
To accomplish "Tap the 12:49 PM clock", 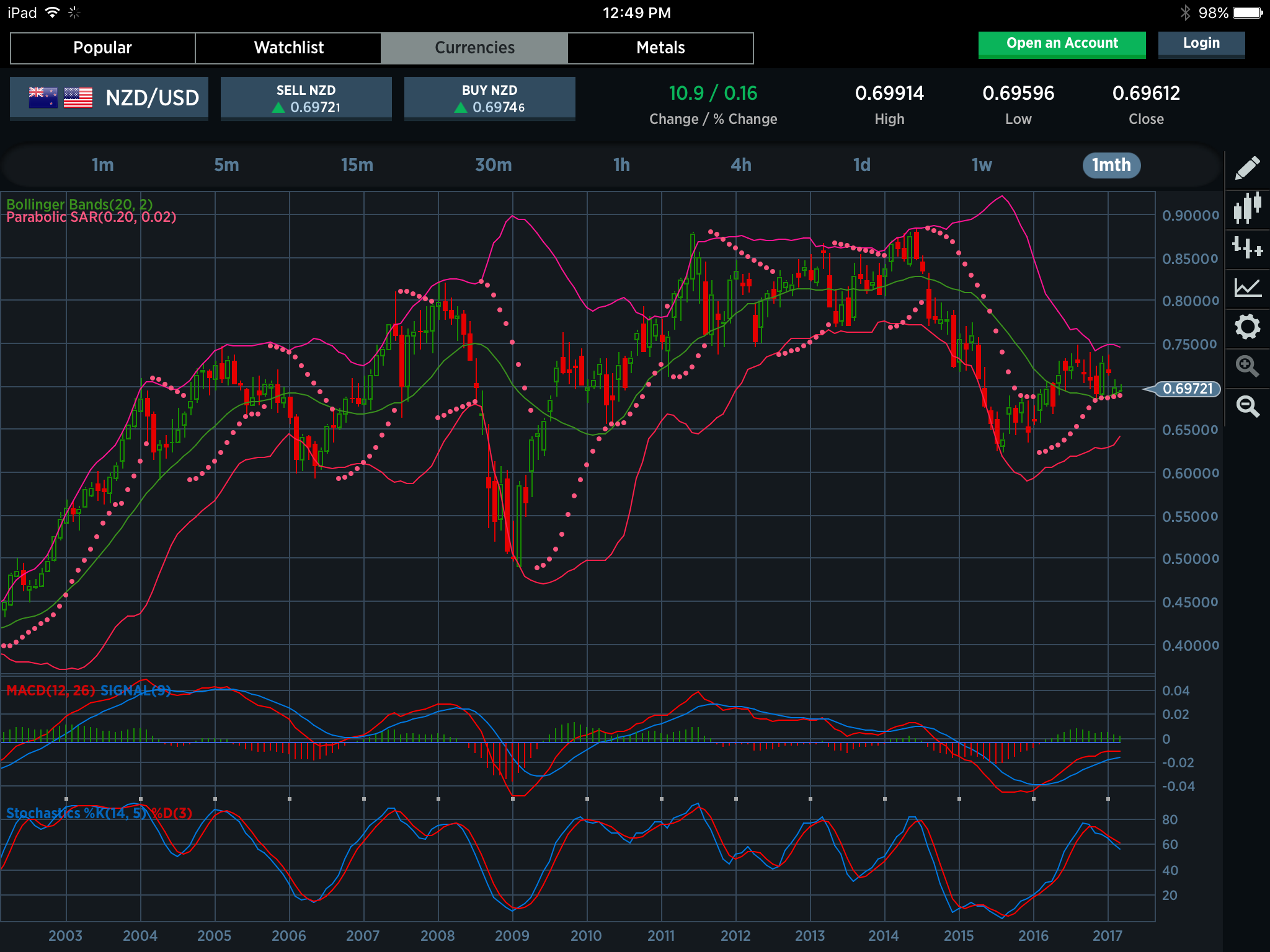I will point(637,13).
